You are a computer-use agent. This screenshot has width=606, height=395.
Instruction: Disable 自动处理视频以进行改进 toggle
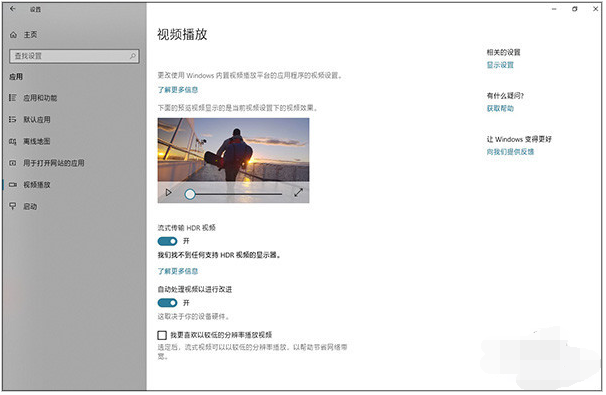pyautogui.click(x=167, y=303)
